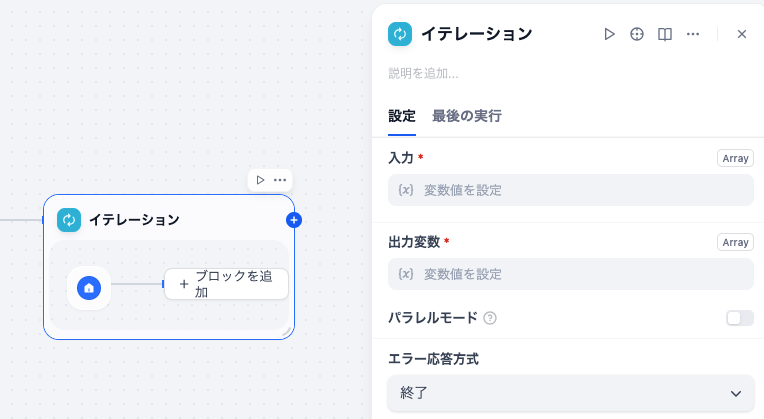Set the 入力 variable value field
This screenshot has width=764, height=419.
pyautogui.click(x=570, y=190)
